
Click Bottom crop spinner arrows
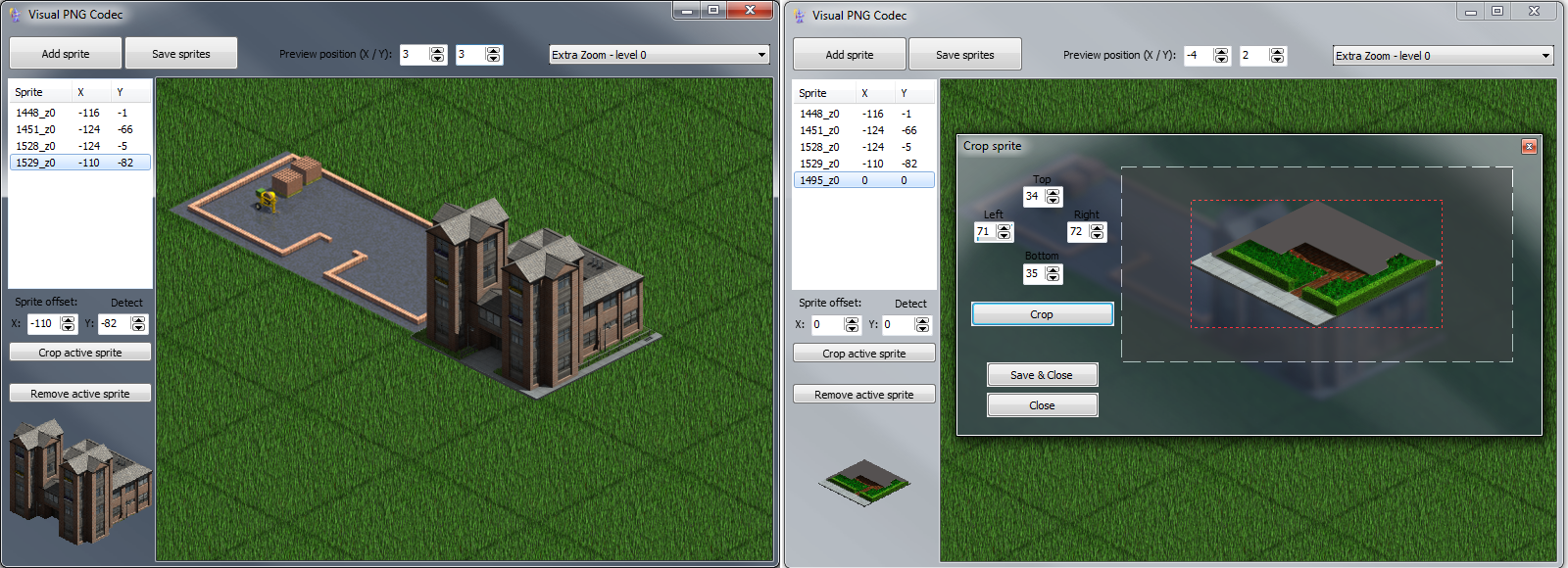[1053, 274]
